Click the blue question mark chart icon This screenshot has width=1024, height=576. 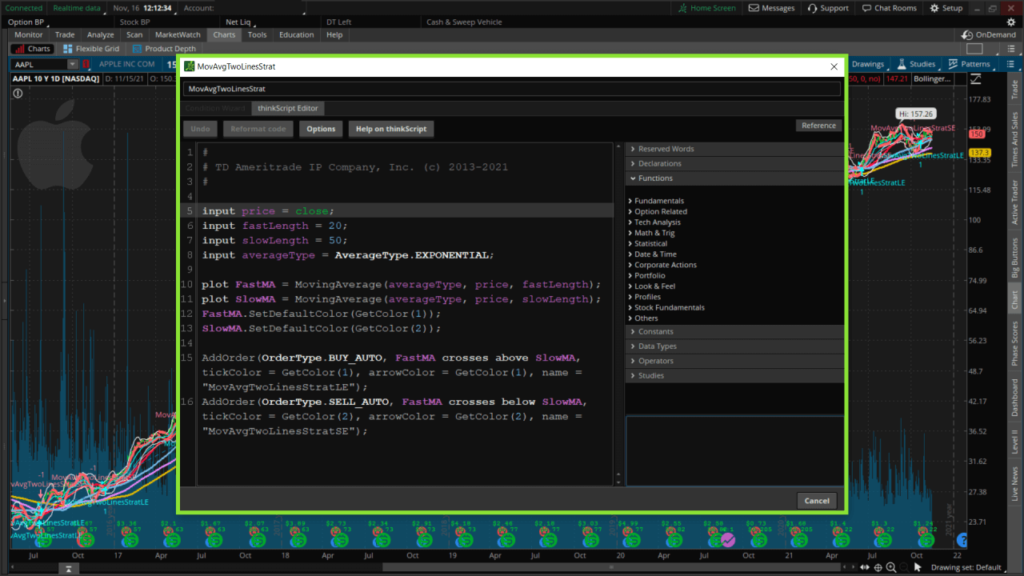pos(962,540)
